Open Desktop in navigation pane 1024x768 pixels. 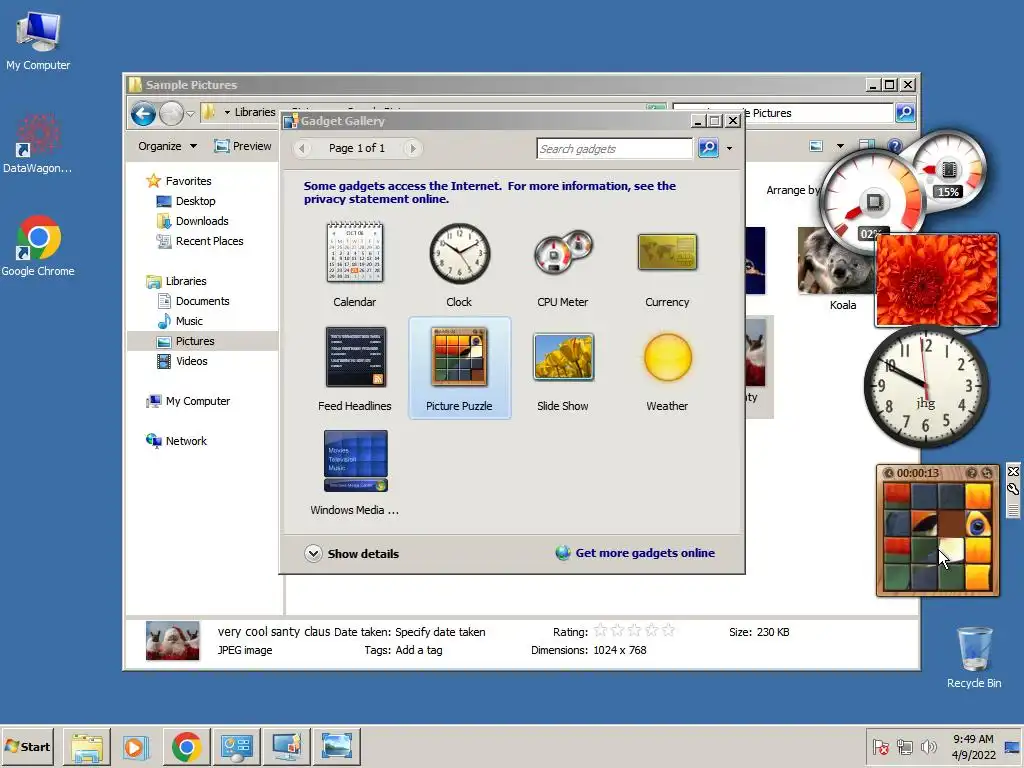(x=186, y=201)
